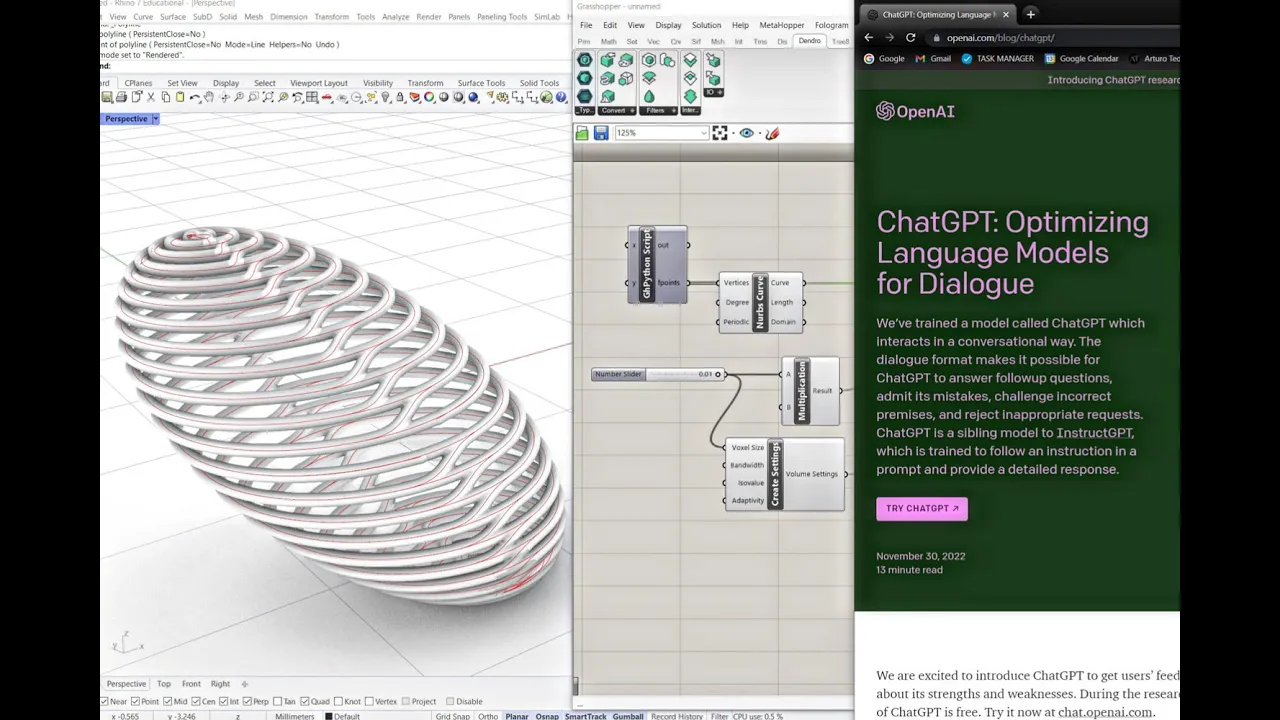The height and width of the screenshot is (720, 1280).
Task: Toggle the Point osnap checkbox
Action: [137, 701]
